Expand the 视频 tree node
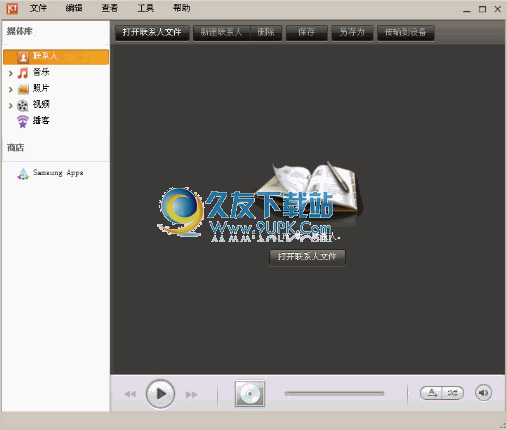Viewport: 507px width, 430px height. 11,106
